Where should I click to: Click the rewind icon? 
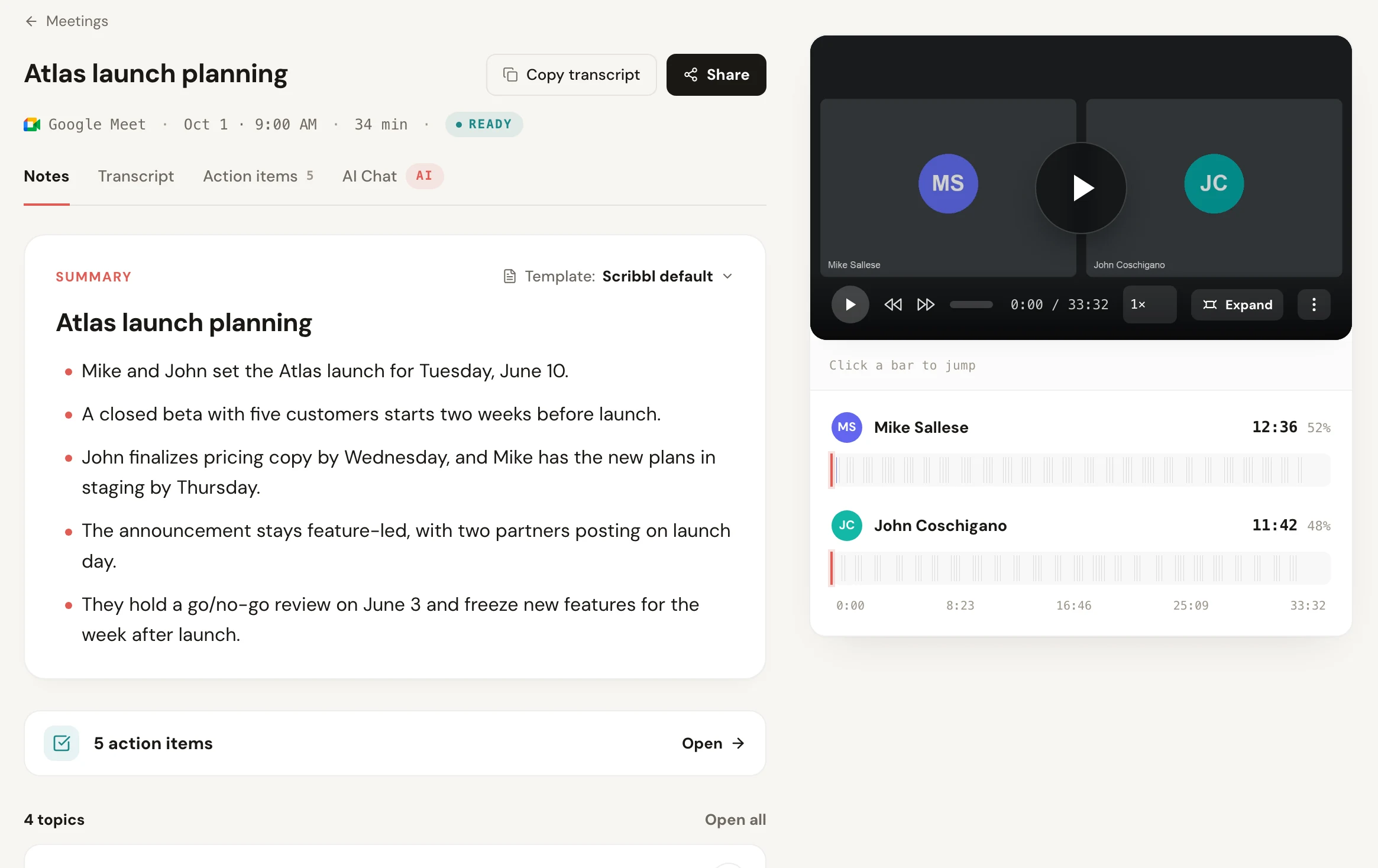(x=893, y=305)
